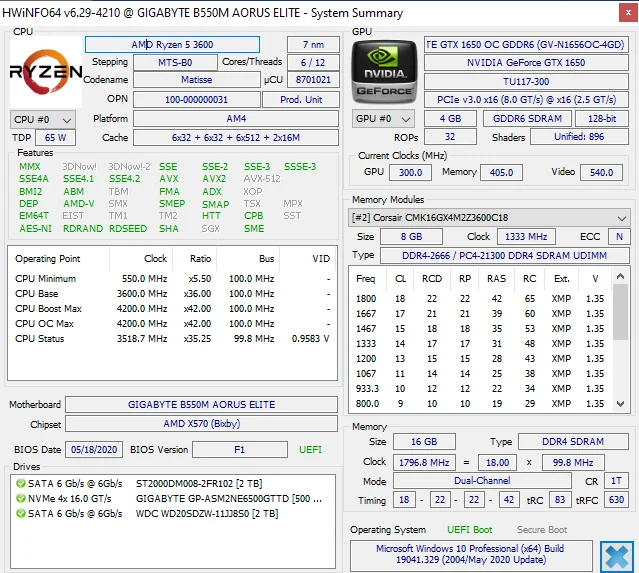Screen dimensions: 639x573
Task: Click the Ryzen CPU logo image
Action: coord(46,72)
